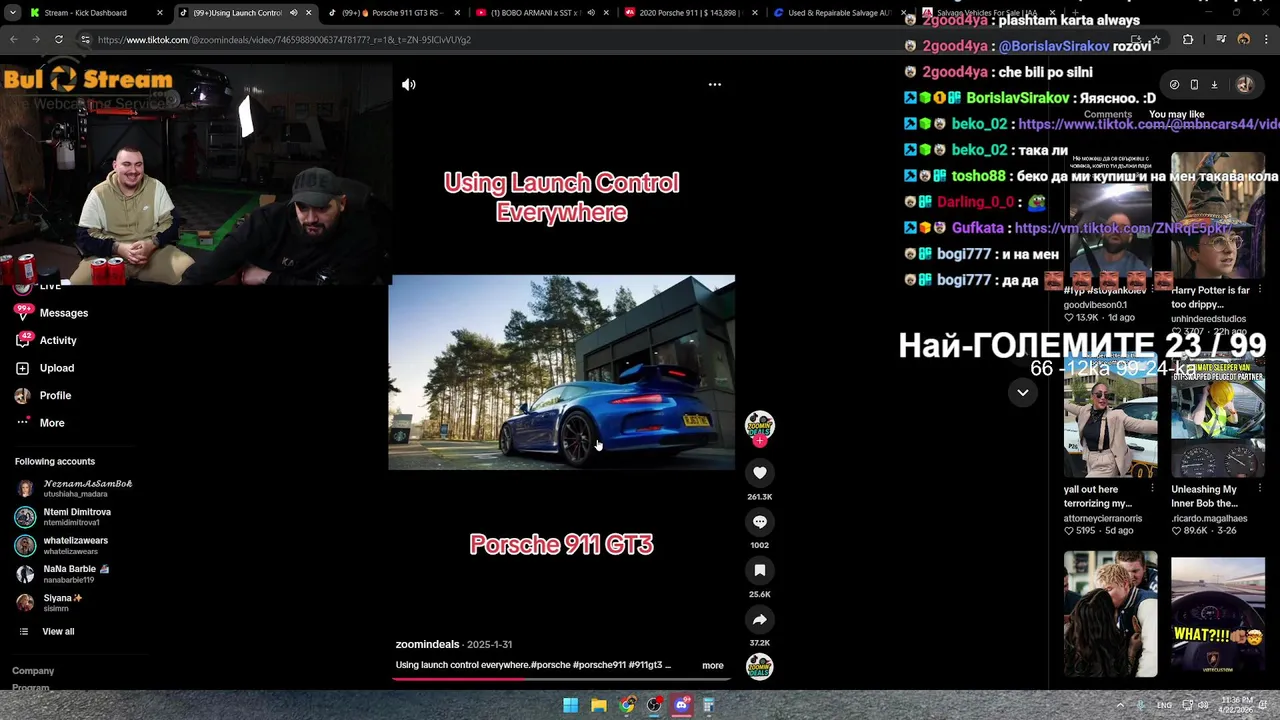Image resolution: width=1280 pixels, height=720 pixels.
Task: Switch to the 2020 Porsche 911 $143,898 tab
Action: [690, 13]
